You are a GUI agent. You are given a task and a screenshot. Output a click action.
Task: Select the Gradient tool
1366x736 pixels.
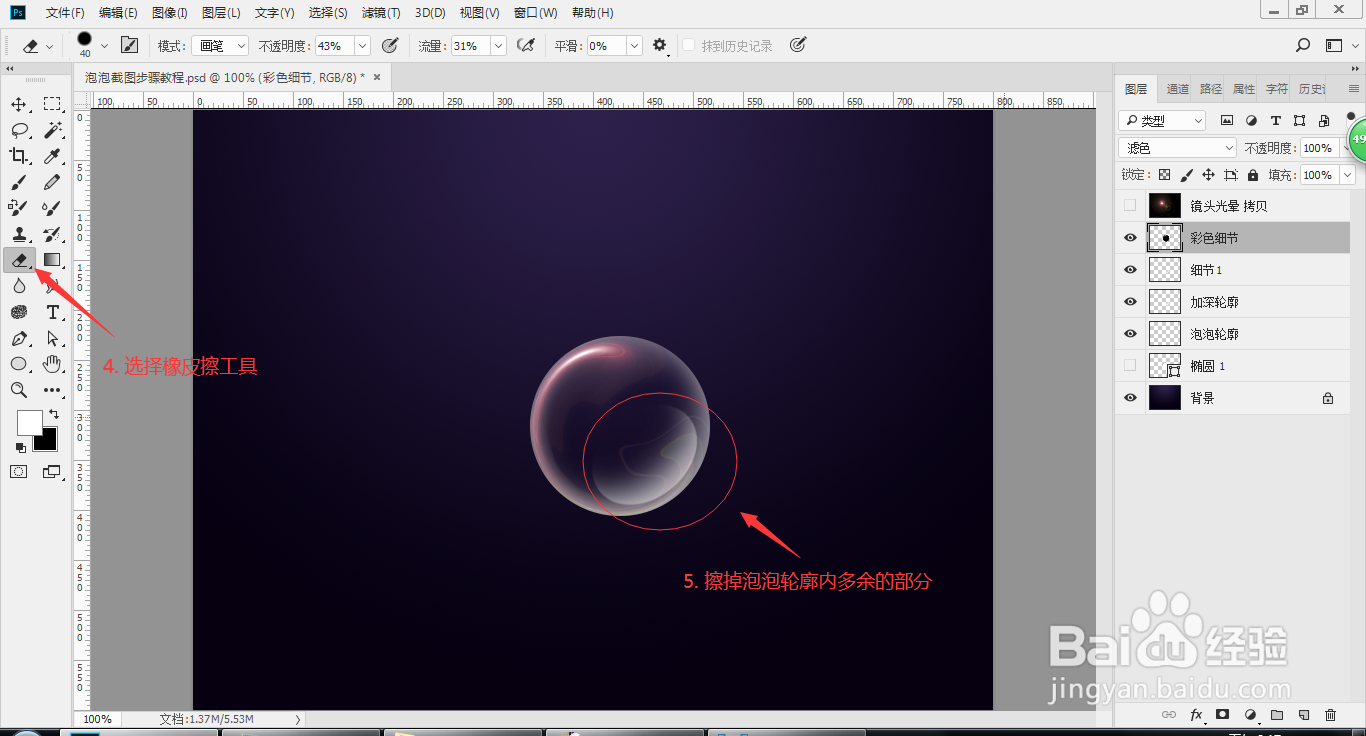pyautogui.click(x=52, y=260)
